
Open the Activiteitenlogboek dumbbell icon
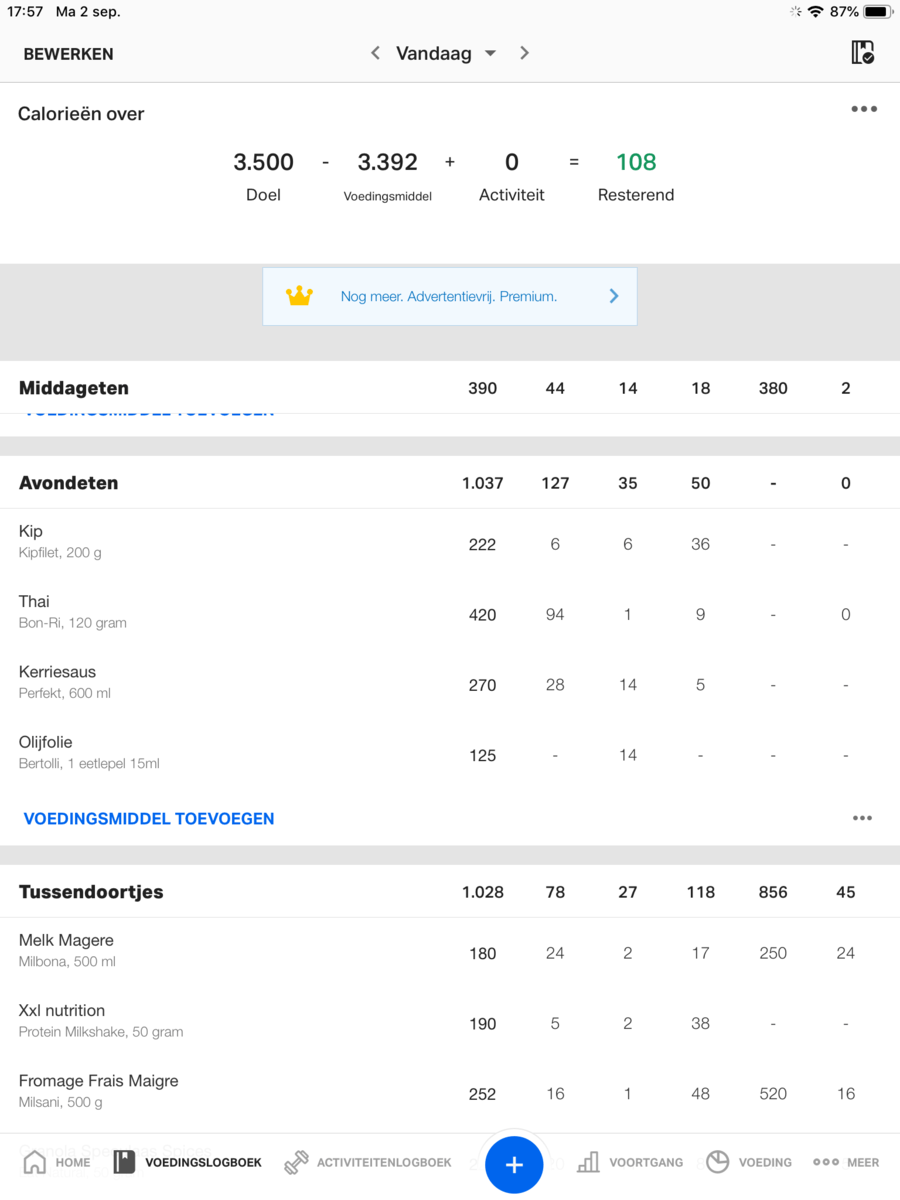coord(296,1162)
